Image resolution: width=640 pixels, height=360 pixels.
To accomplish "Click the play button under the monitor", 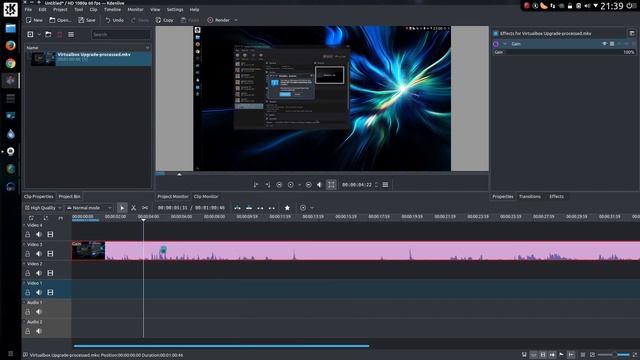I will [291, 185].
